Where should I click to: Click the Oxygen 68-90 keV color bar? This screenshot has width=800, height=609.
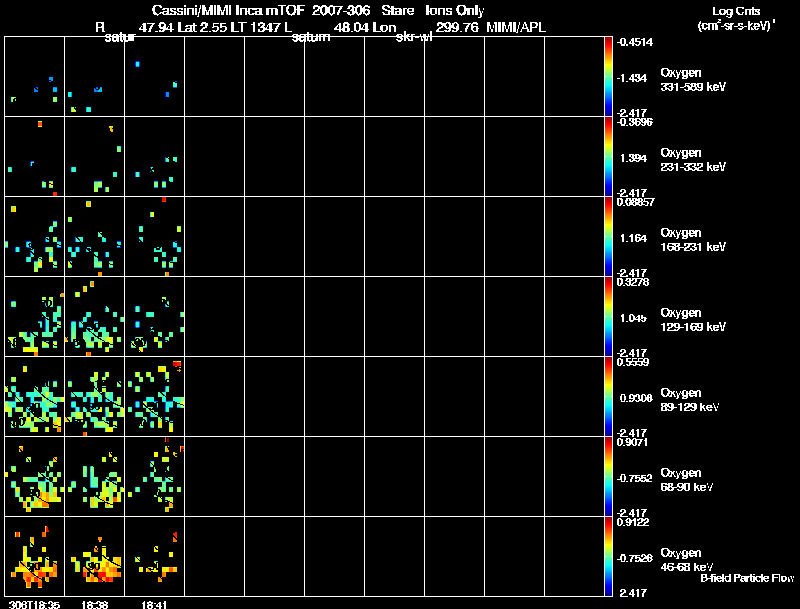[608, 476]
